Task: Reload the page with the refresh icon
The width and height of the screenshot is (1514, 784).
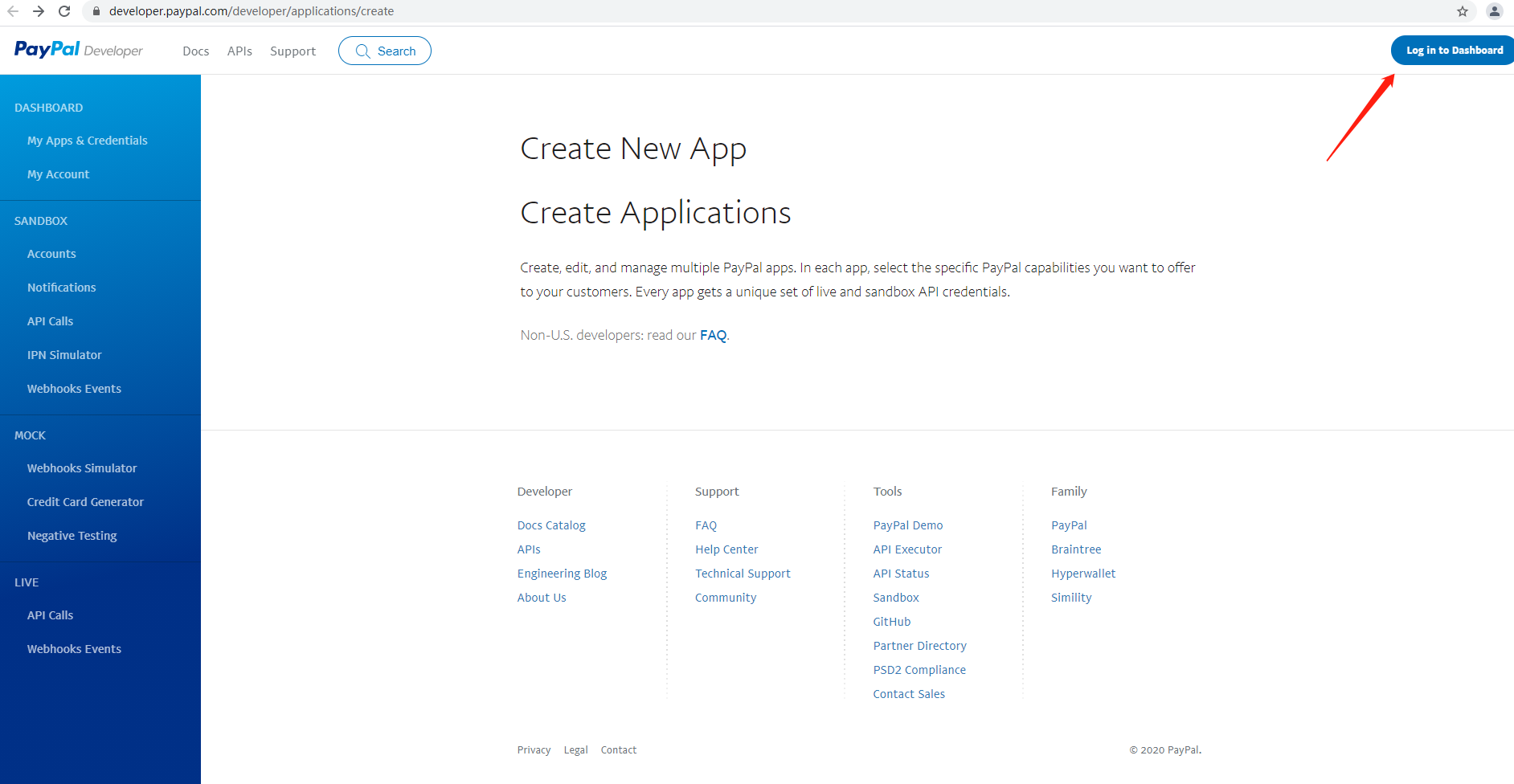Action: tap(65, 11)
